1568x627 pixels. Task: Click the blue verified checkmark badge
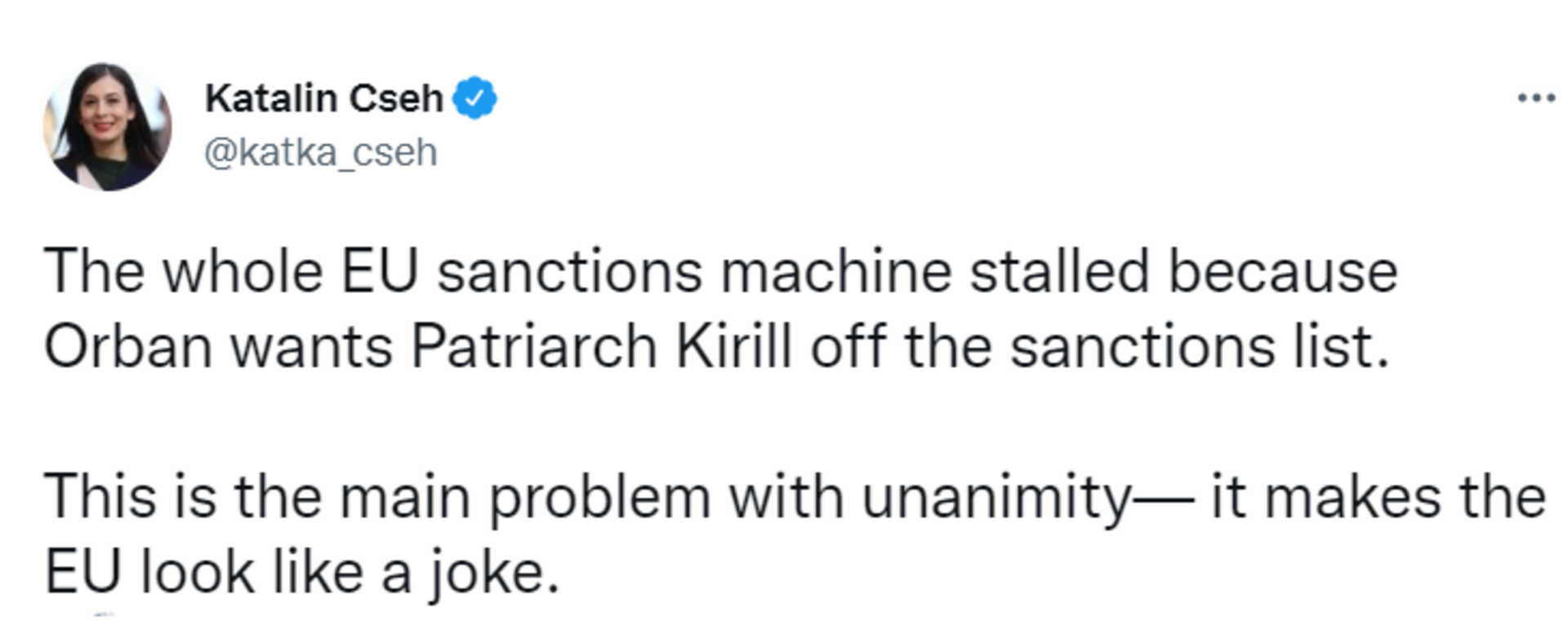pos(475,98)
